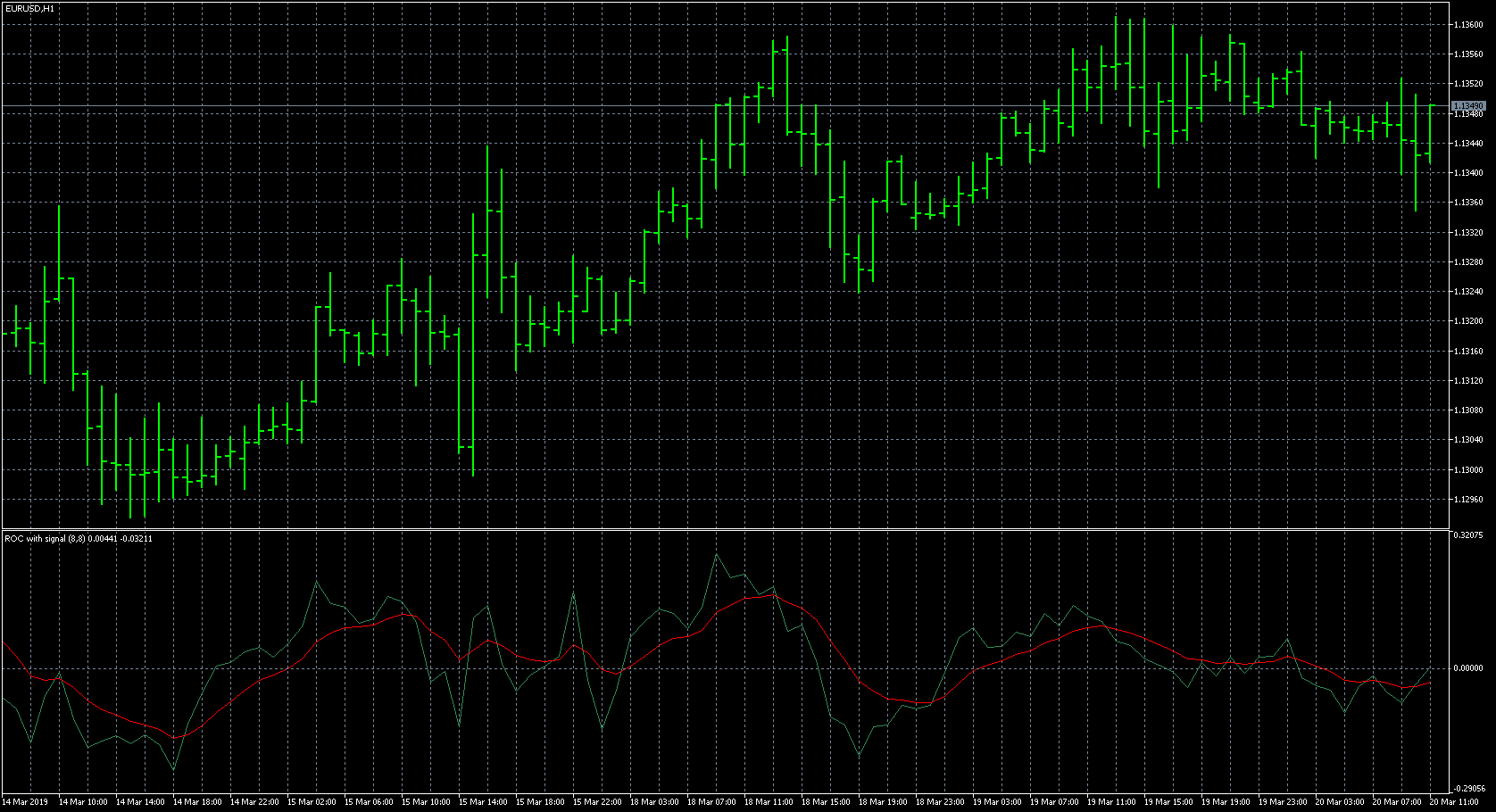
Task: Click the 1.13520 price scale label
Action: pyautogui.click(x=1468, y=84)
